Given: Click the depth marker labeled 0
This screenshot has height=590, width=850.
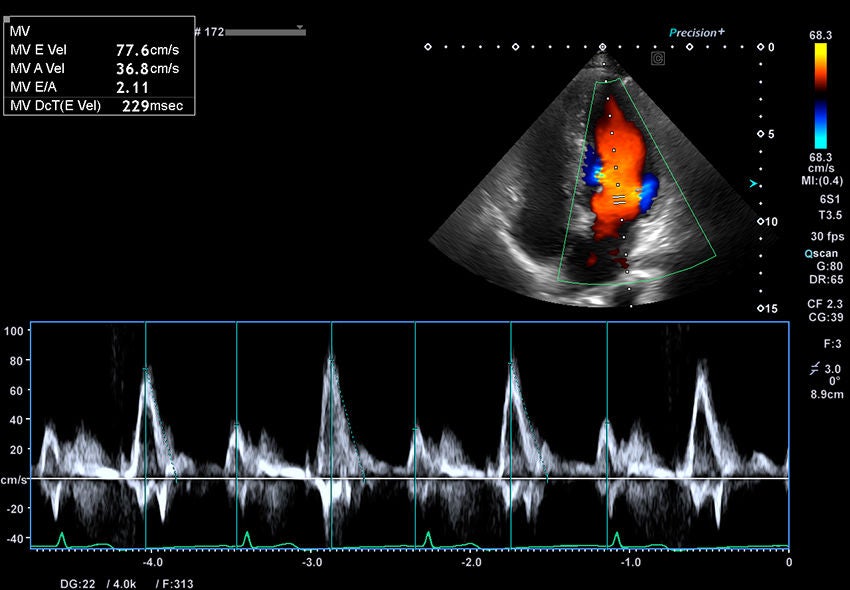Looking at the screenshot, I should [767, 47].
